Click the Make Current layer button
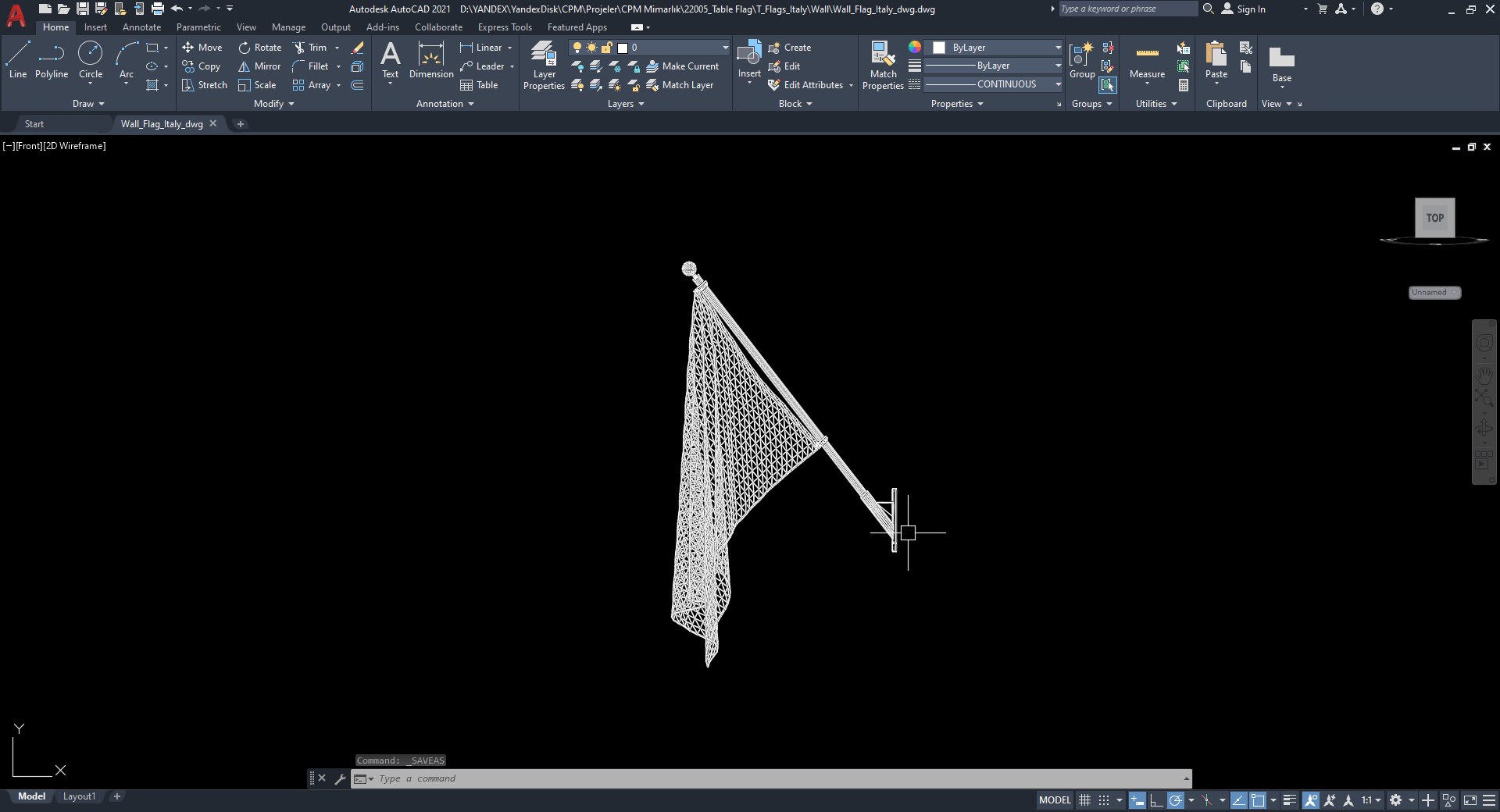This screenshot has height=812, width=1500. point(682,66)
